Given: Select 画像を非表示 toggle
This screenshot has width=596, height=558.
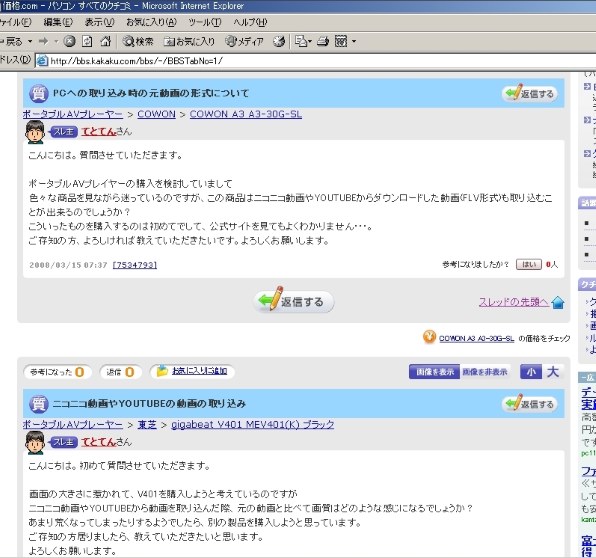Looking at the screenshot, I should tap(485, 372).
